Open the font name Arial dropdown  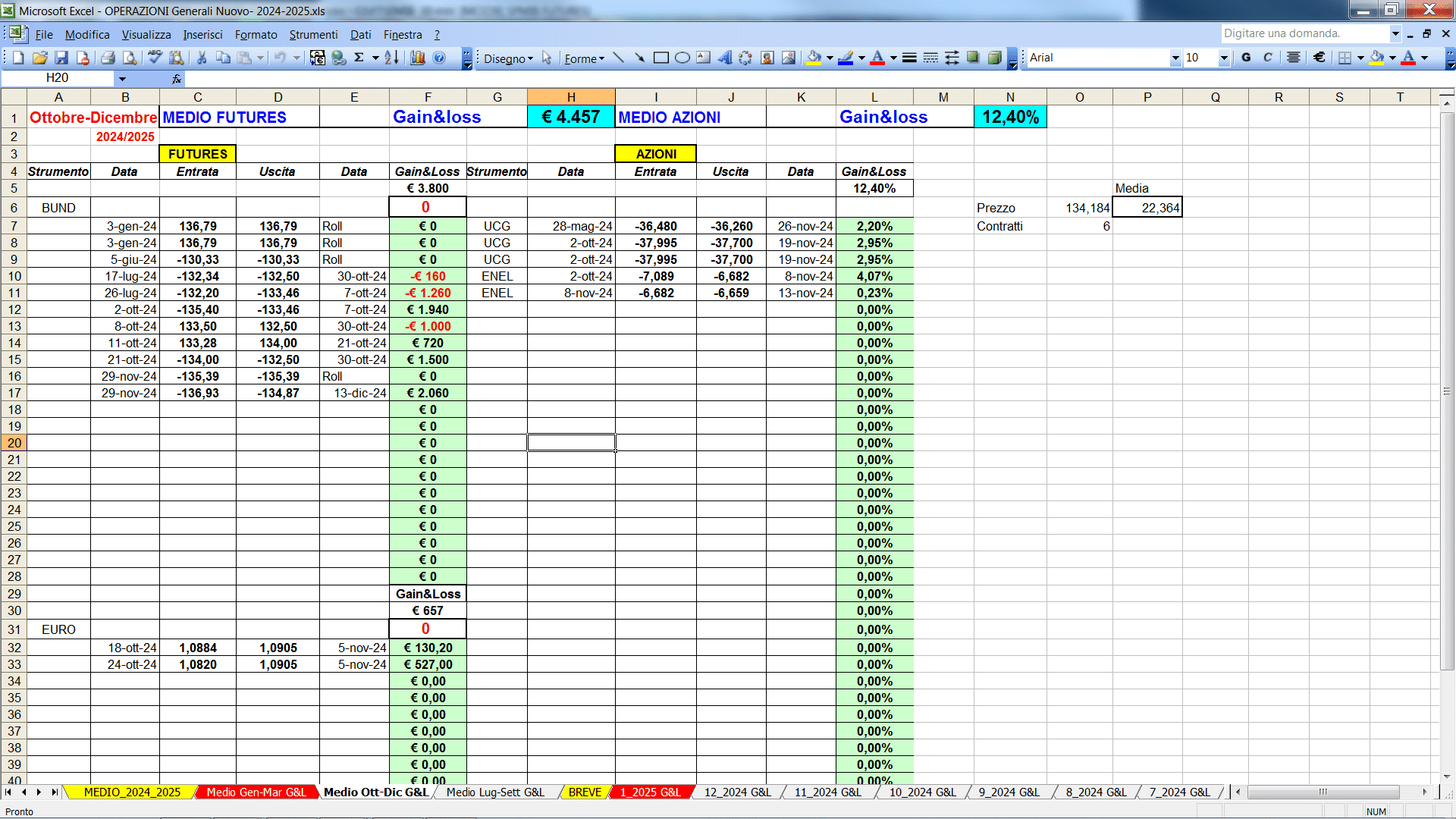[1175, 58]
